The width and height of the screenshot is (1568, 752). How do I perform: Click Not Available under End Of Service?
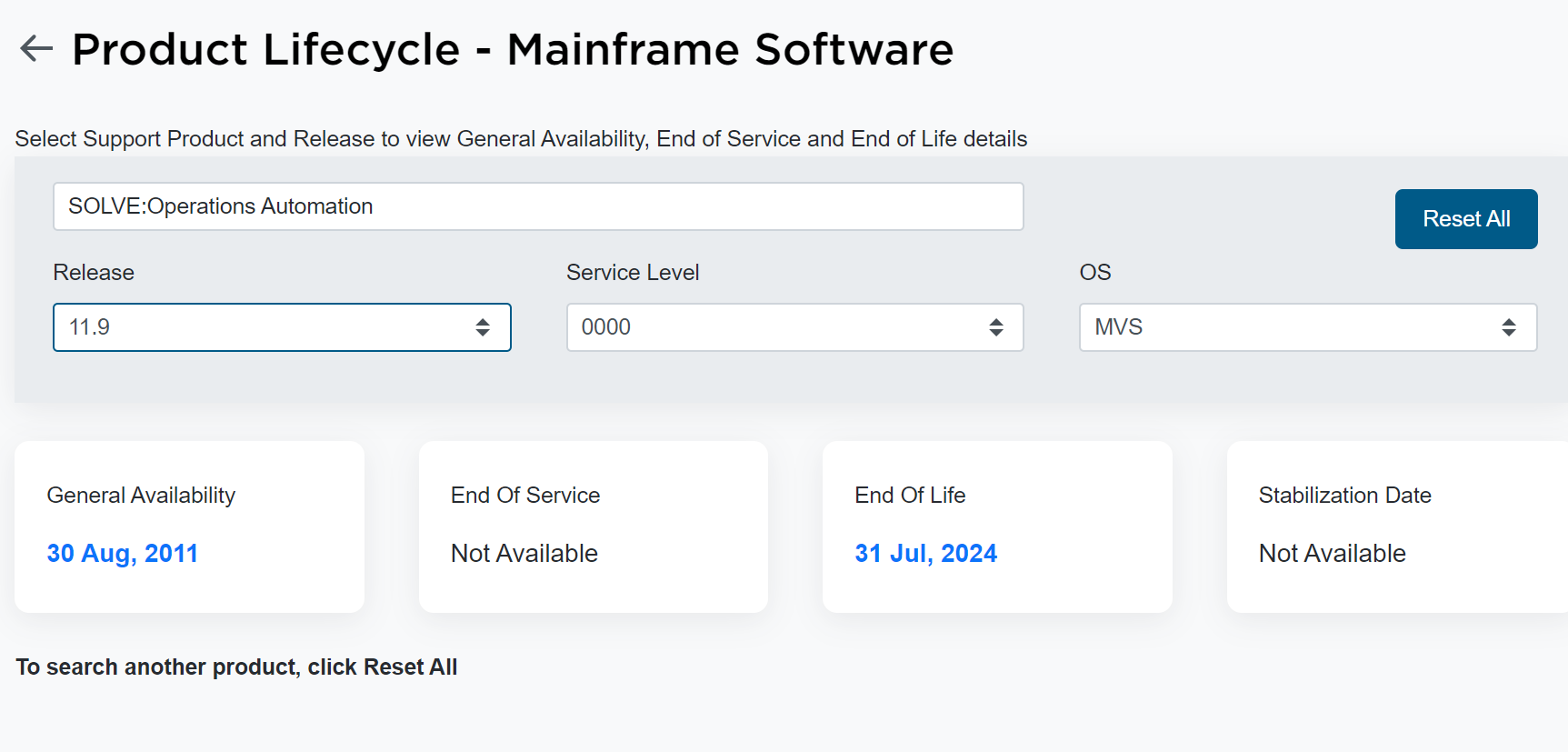[x=524, y=553]
